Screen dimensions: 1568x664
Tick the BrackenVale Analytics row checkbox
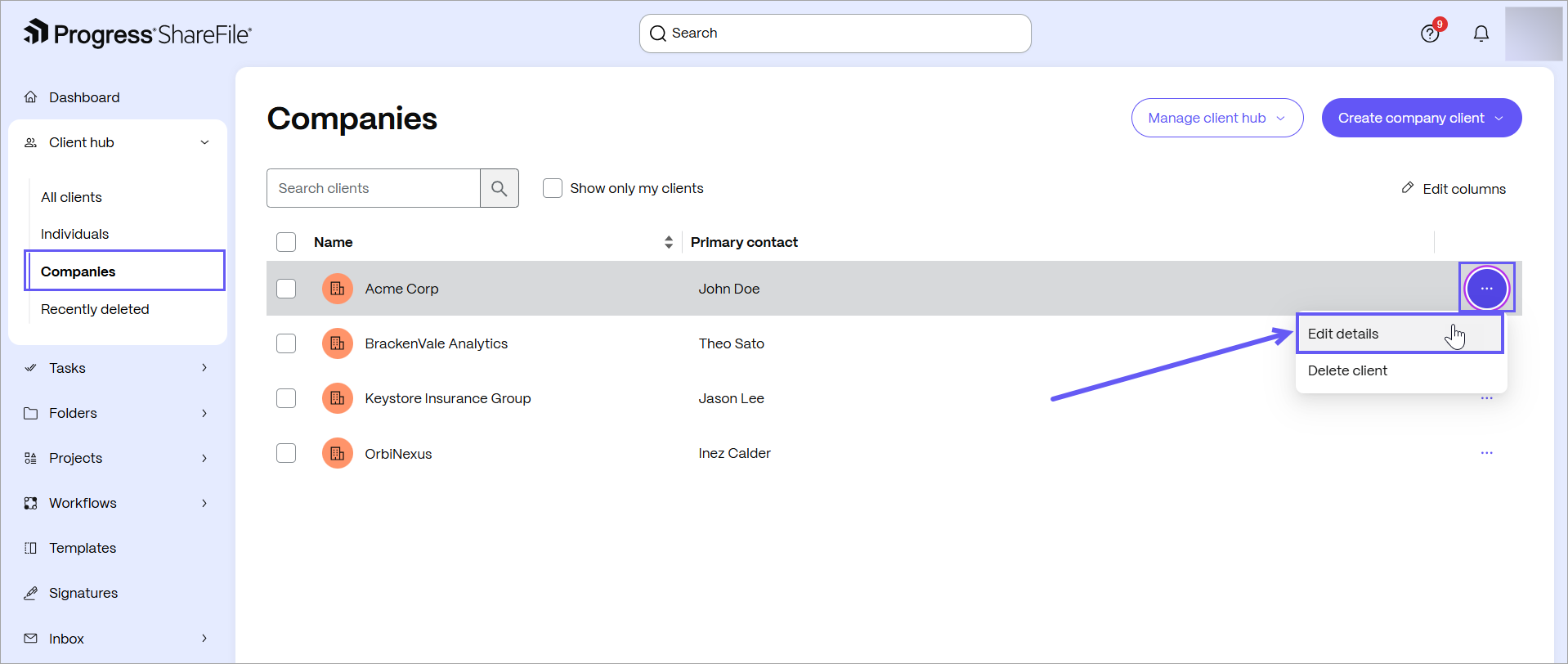(286, 343)
